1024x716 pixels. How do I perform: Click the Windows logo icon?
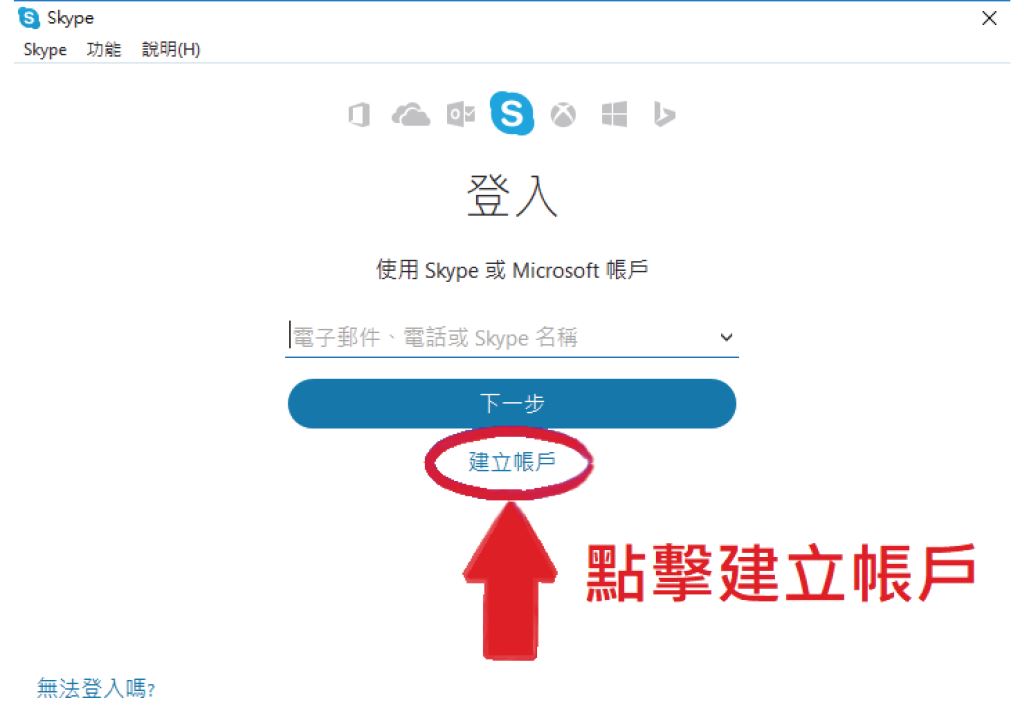coord(614,115)
